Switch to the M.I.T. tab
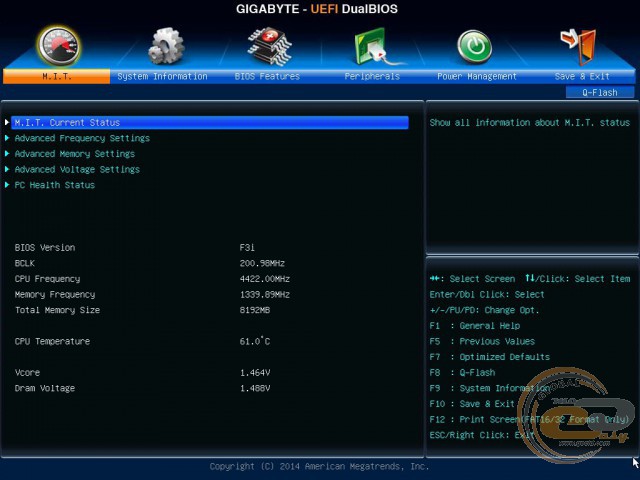The height and width of the screenshot is (480, 640). point(56,76)
